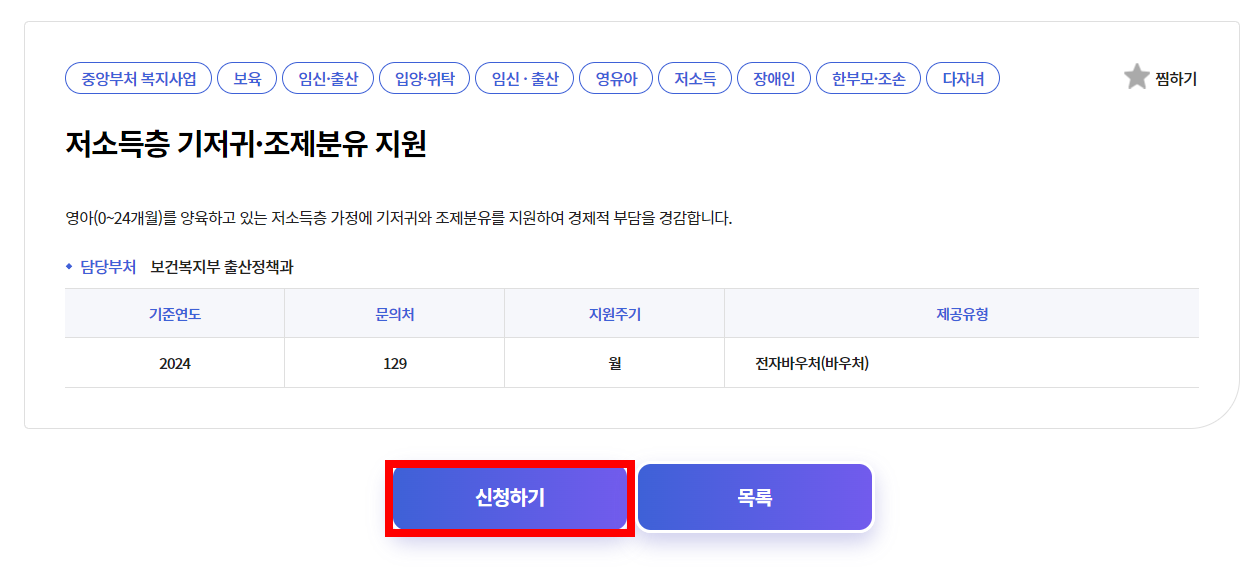This screenshot has width=1258, height=567.
Task: Click the 129 contact number cell
Action: [x=395, y=364]
